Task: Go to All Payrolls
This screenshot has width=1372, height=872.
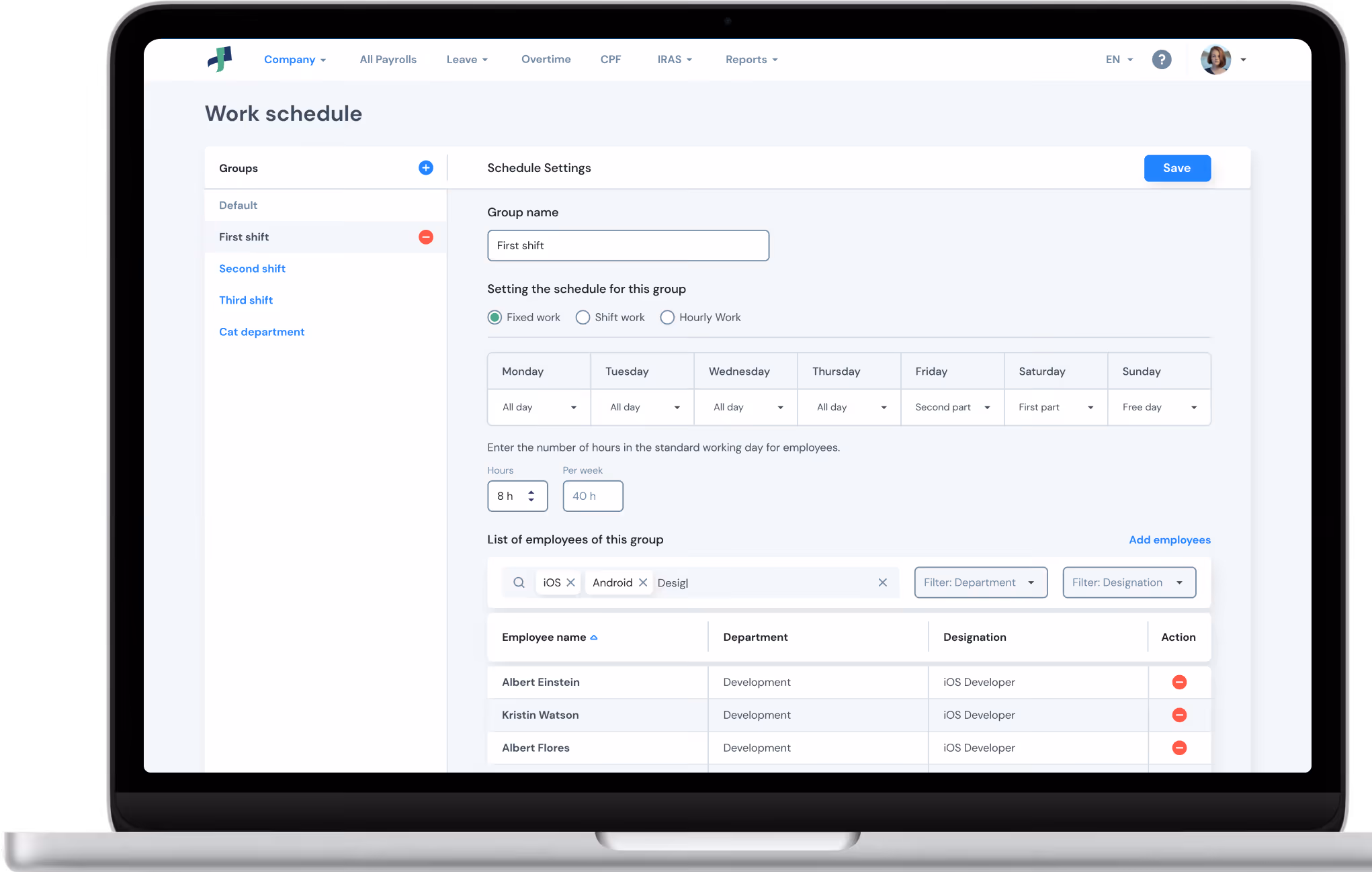Action: [x=388, y=60]
